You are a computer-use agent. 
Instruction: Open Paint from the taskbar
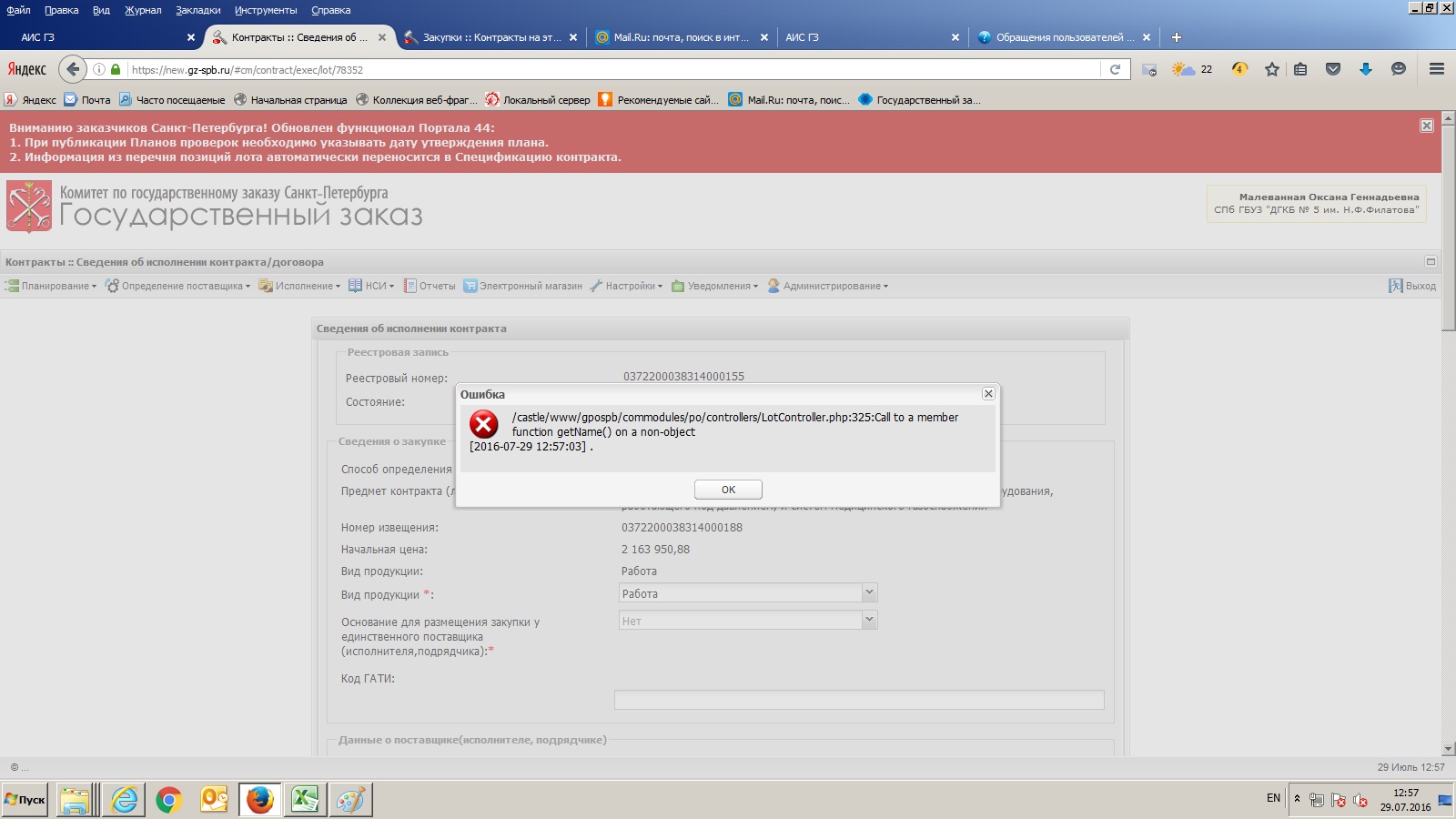(350, 800)
